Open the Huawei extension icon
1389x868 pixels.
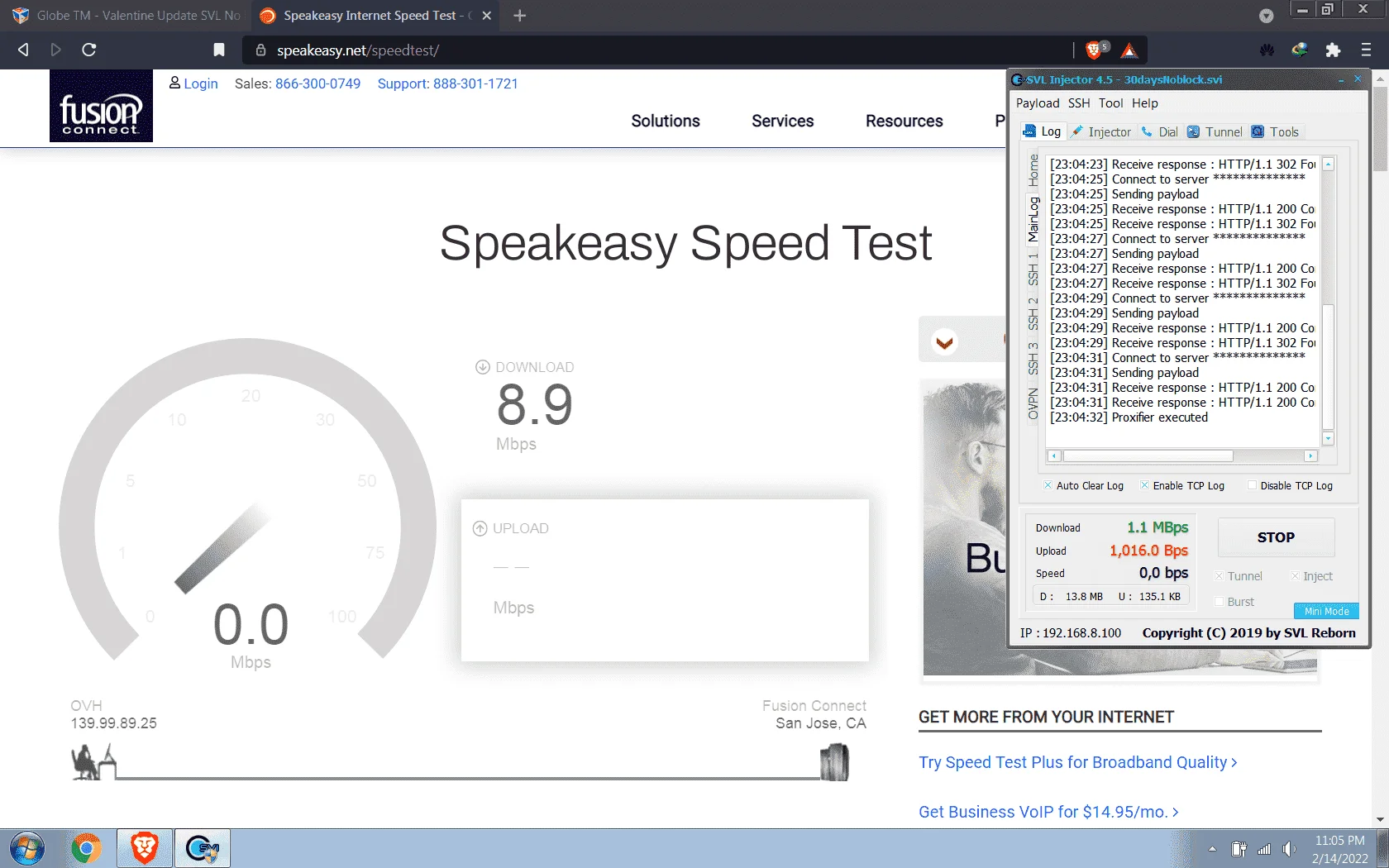click(x=1267, y=50)
